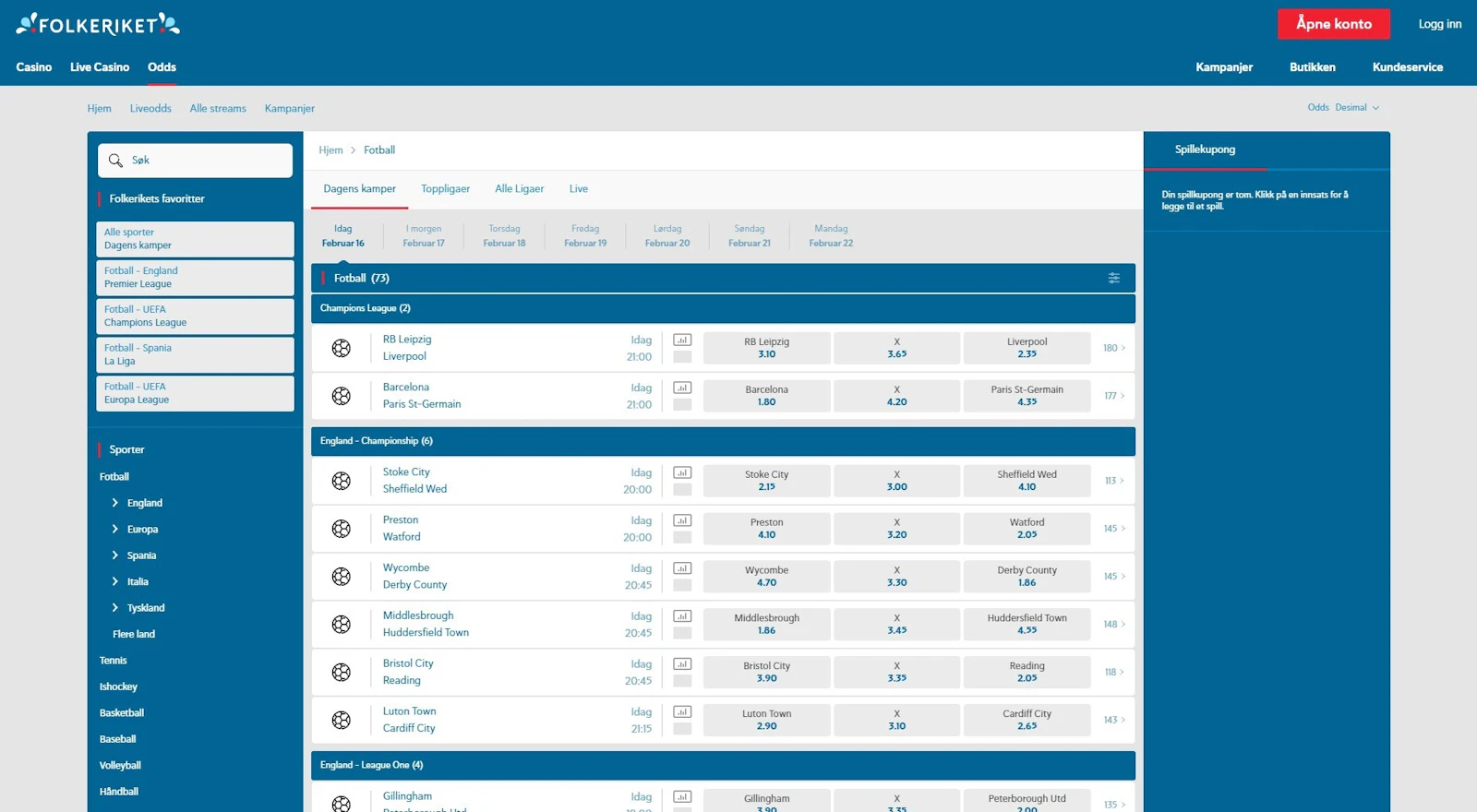Open statistics icon for Preston vs Watford
This screenshot has width=1477, height=812.
coord(682,521)
